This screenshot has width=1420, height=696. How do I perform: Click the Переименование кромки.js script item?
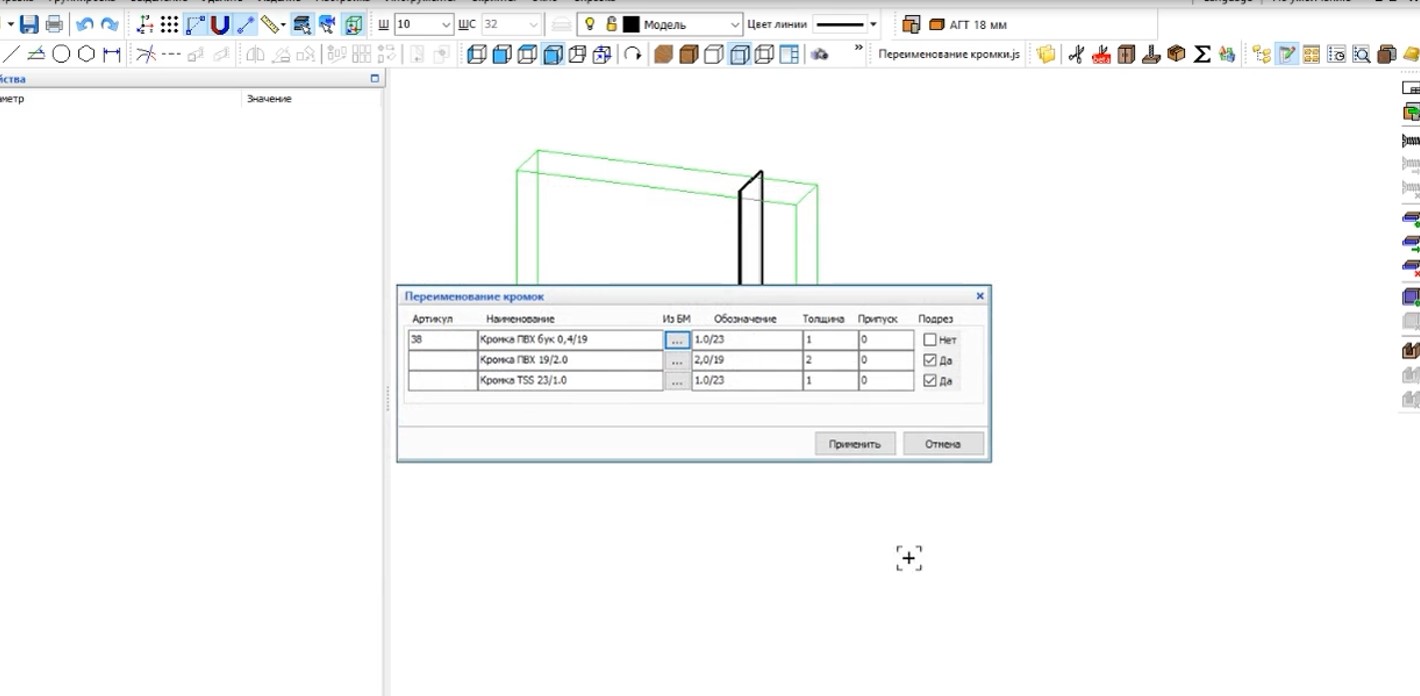(x=948, y=54)
